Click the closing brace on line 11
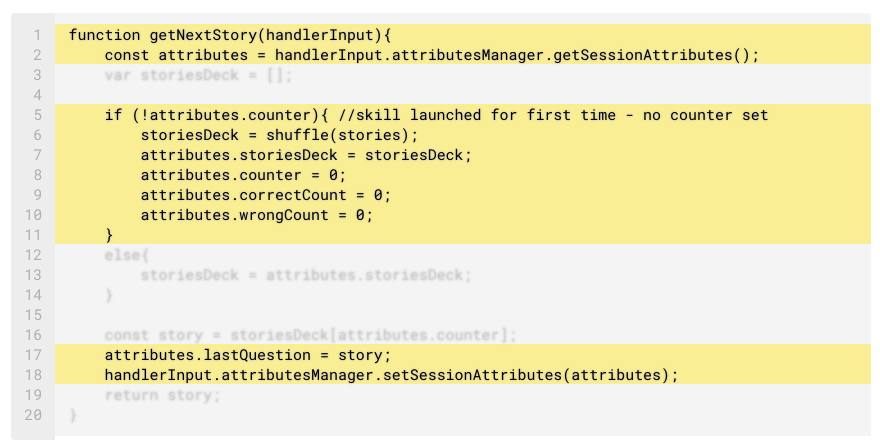This screenshot has height=447, width=880. coord(109,235)
